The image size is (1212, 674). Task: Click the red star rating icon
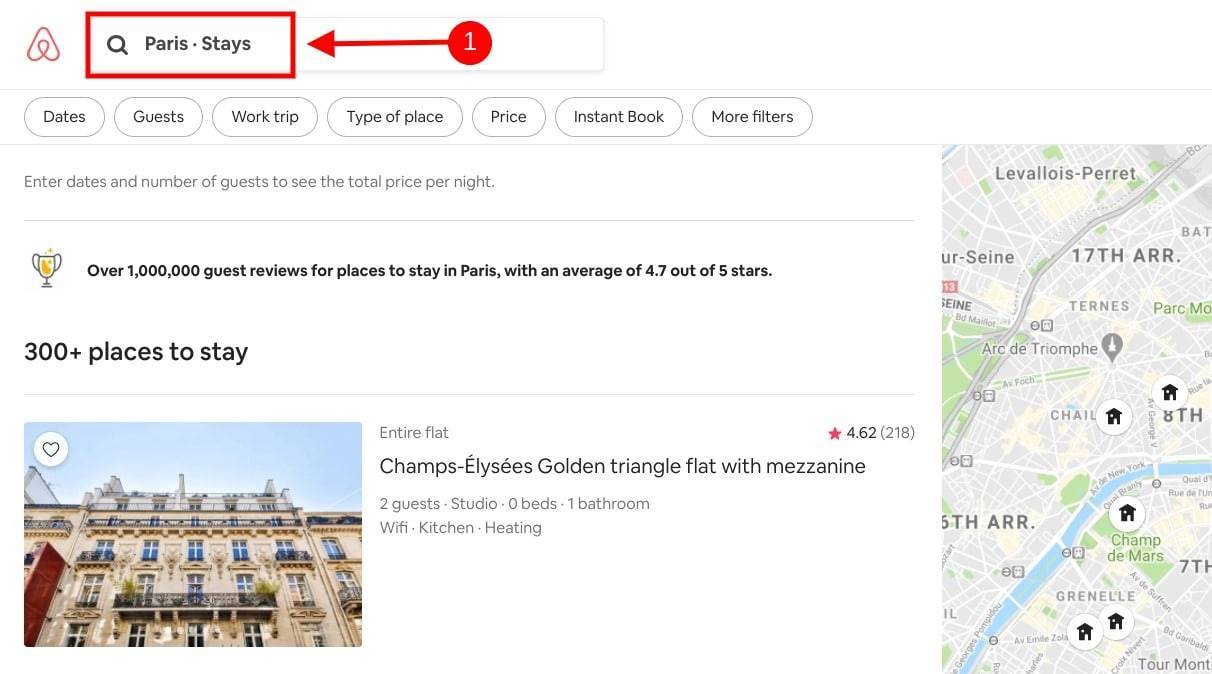(834, 432)
